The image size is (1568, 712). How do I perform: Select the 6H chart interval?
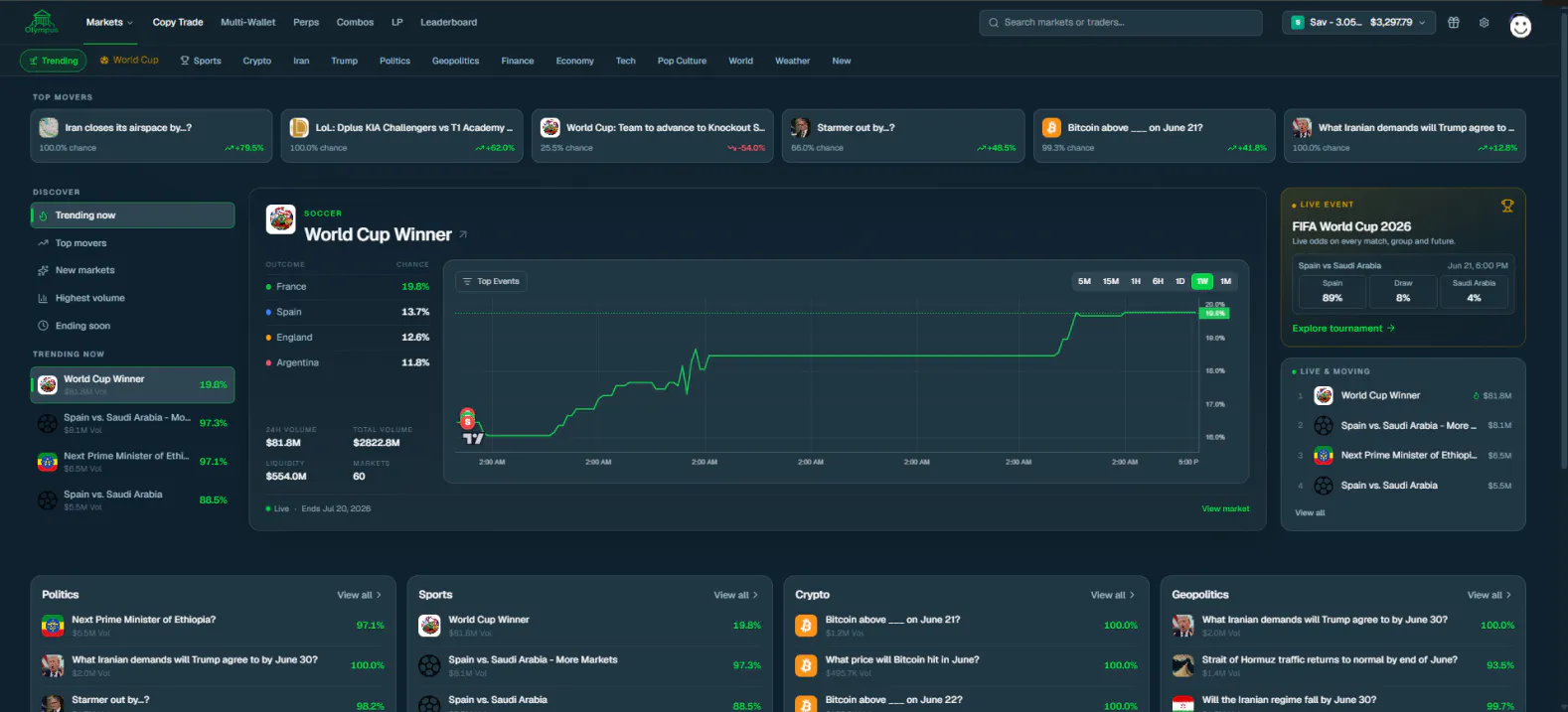pyautogui.click(x=1158, y=282)
